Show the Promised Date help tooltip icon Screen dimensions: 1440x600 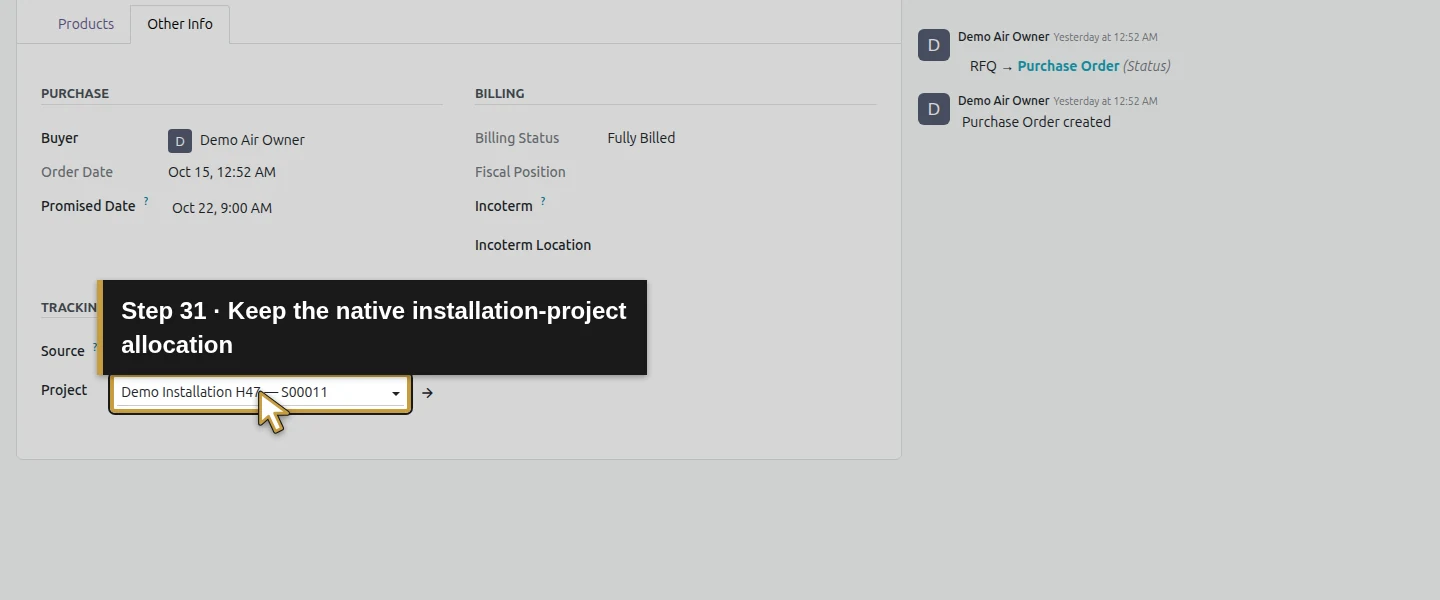pyautogui.click(x=146, y=201)
